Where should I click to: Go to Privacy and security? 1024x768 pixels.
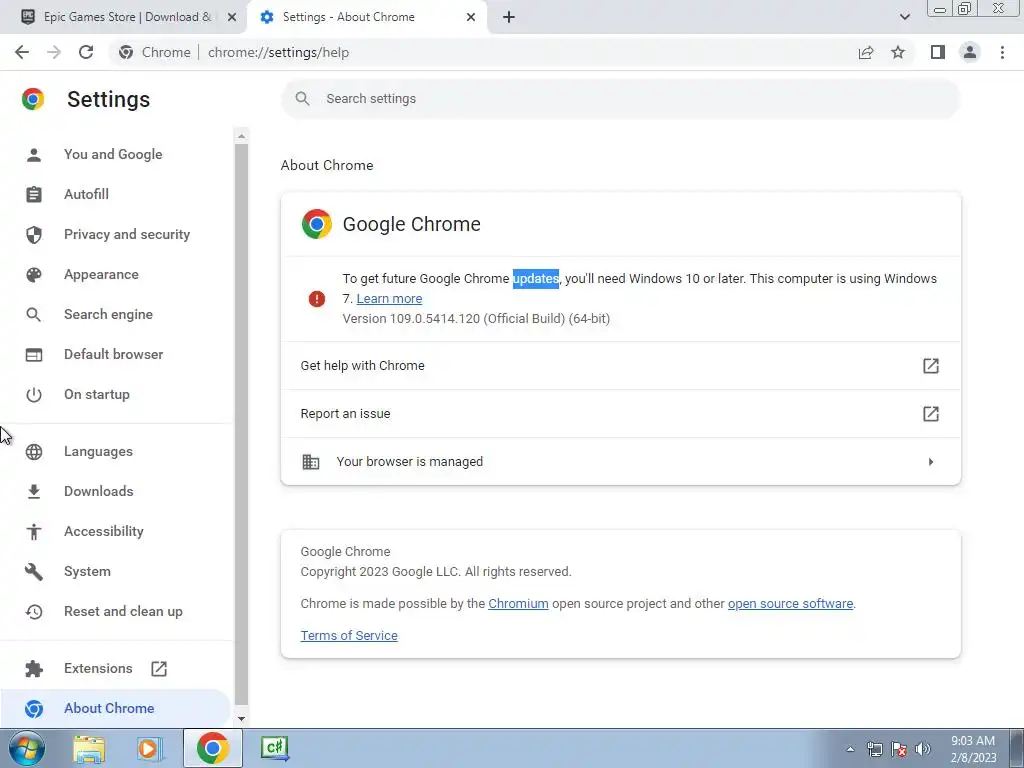tap(127, 234)
